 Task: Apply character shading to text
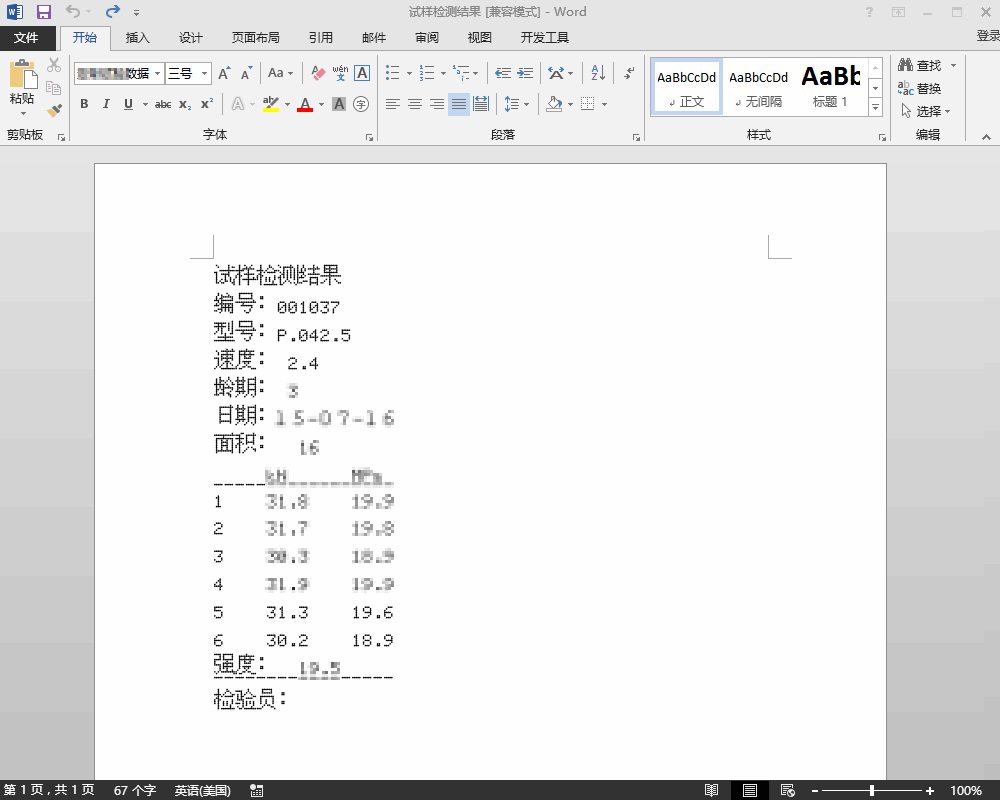(339, 104)
